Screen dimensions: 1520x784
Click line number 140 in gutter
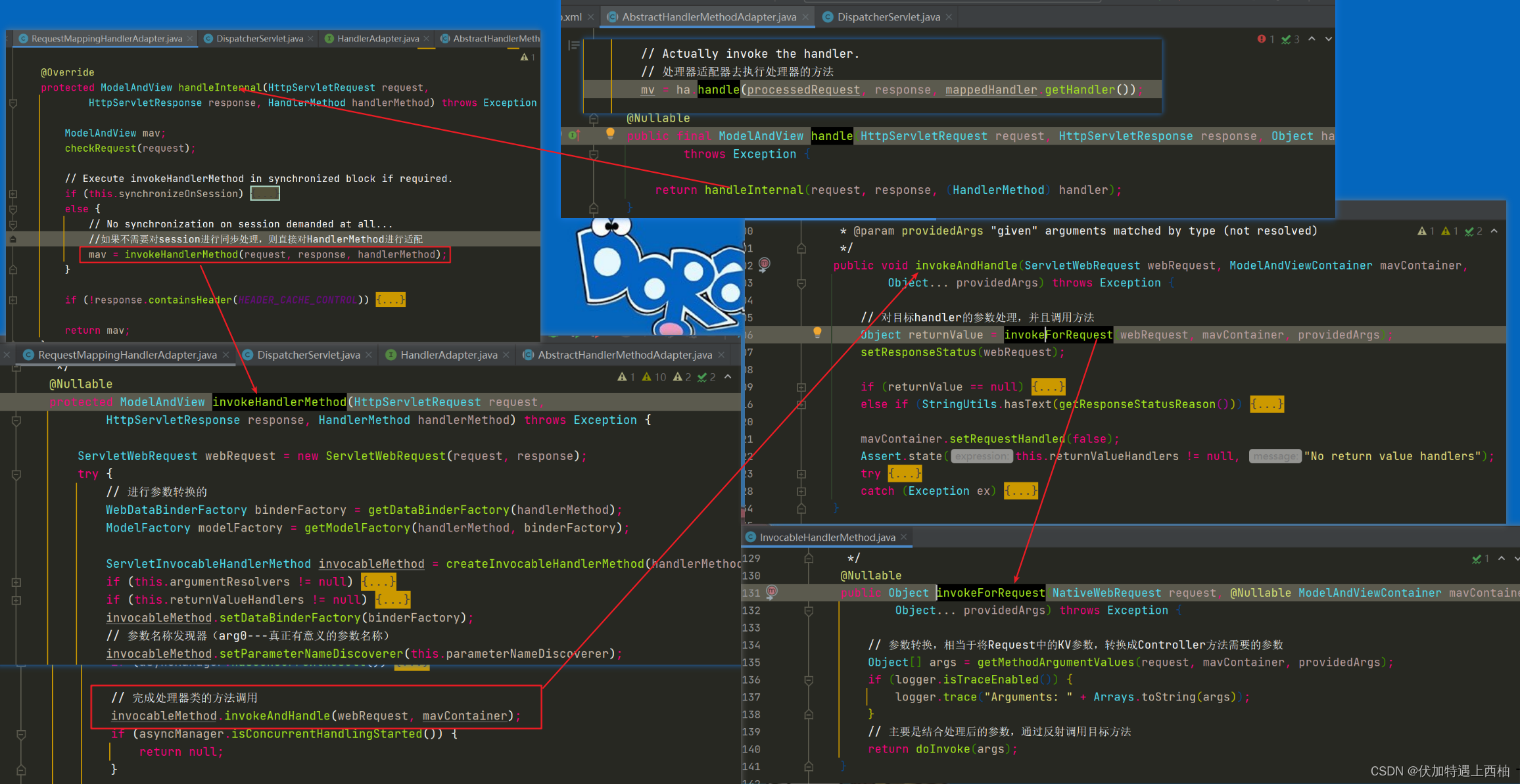pyautogui.click(x=751, y=749)
